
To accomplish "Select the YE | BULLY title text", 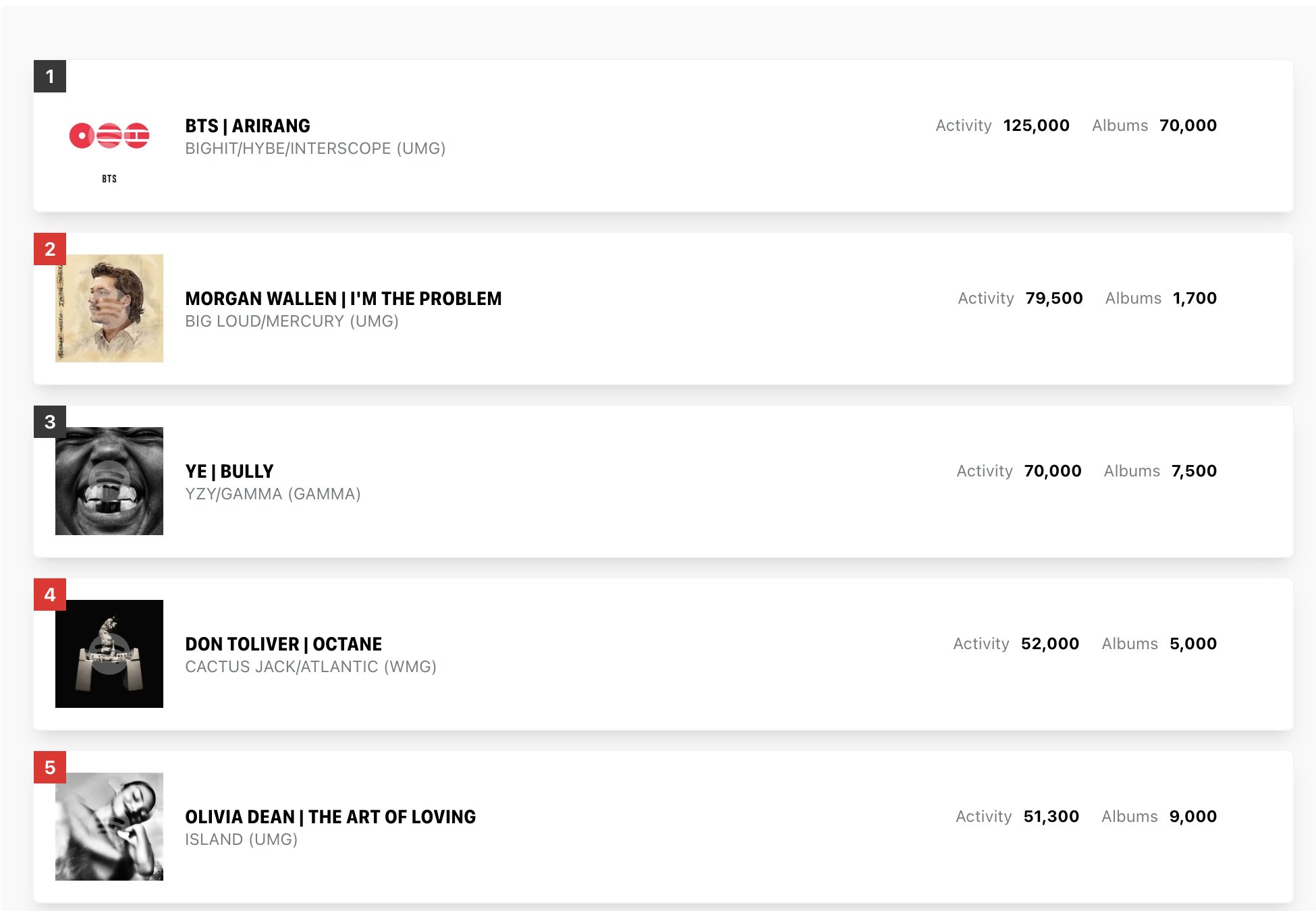I will [229, 472].
